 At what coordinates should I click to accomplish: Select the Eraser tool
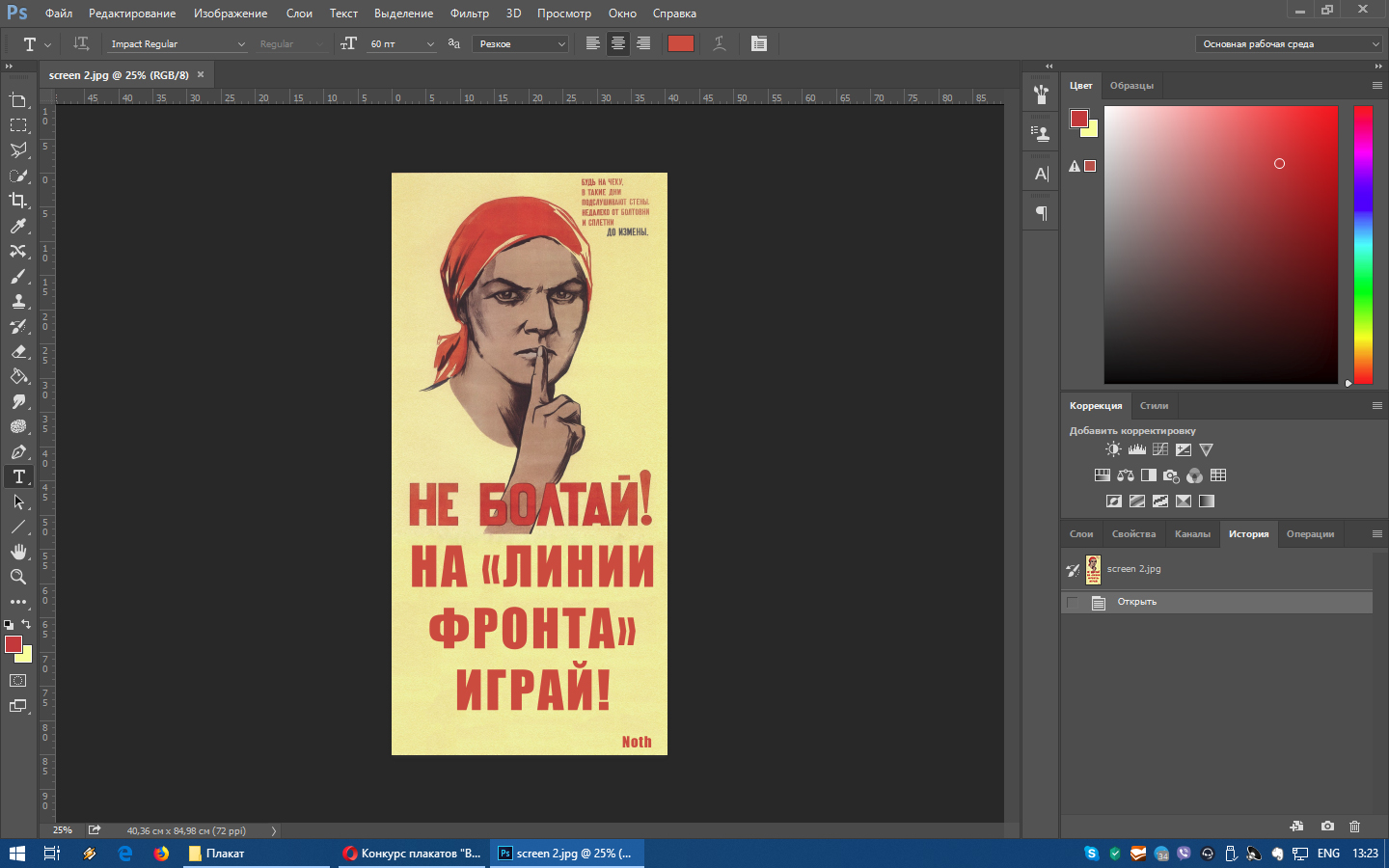pyautogui.click(x=18, y=351)
